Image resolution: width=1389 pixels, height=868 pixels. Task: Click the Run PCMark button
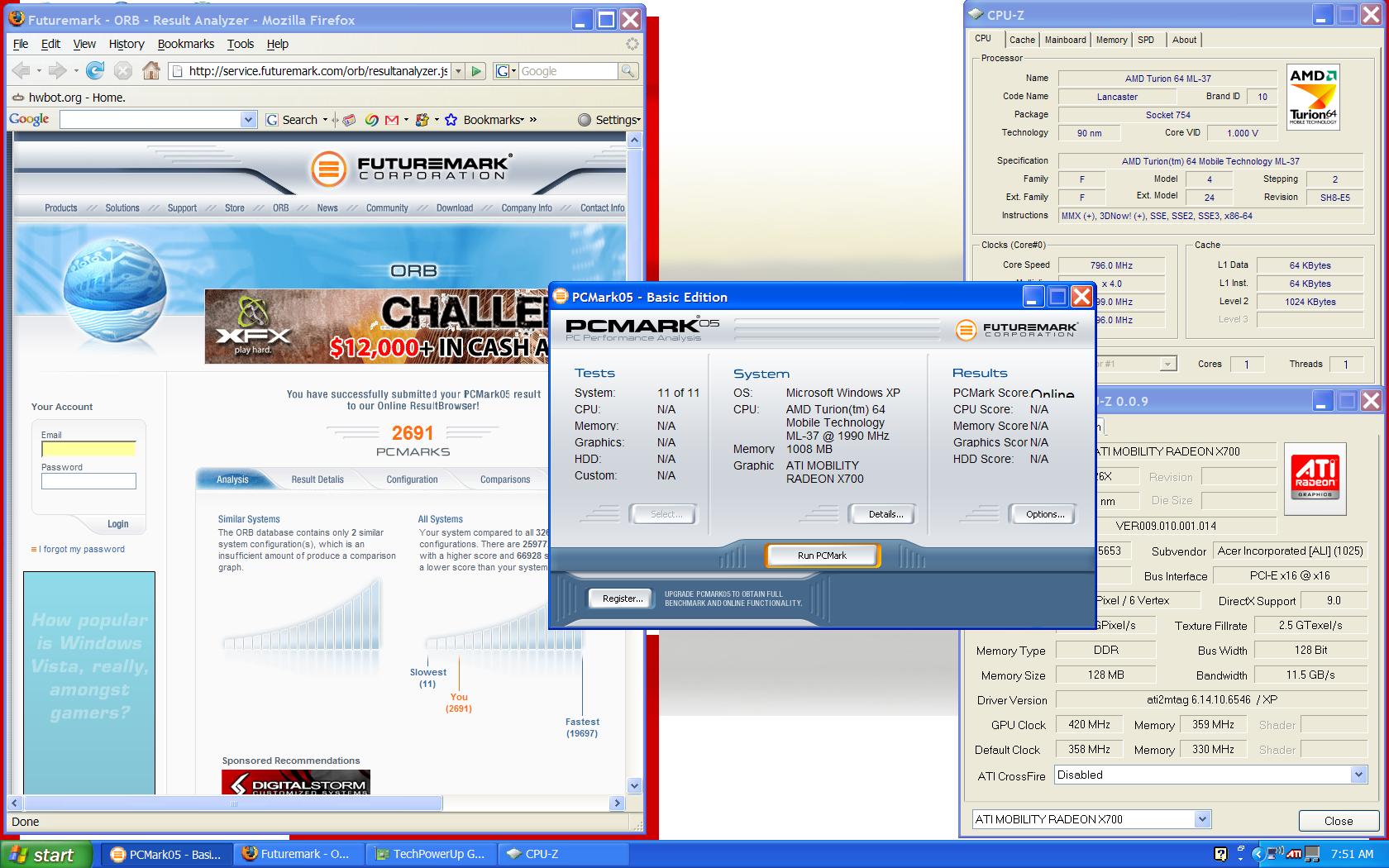pos(822,556)
